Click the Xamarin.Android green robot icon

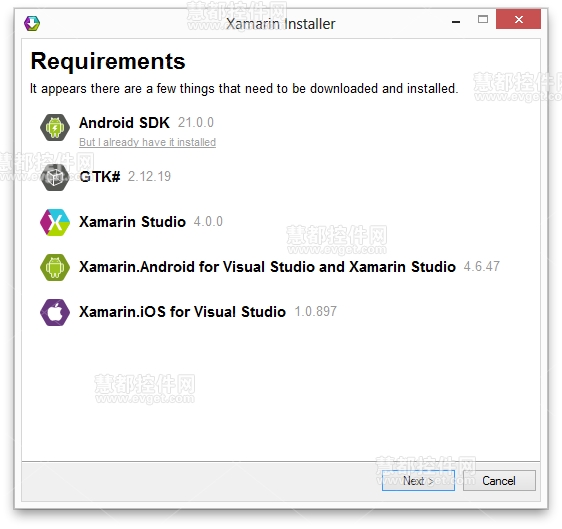click(55, 267)
